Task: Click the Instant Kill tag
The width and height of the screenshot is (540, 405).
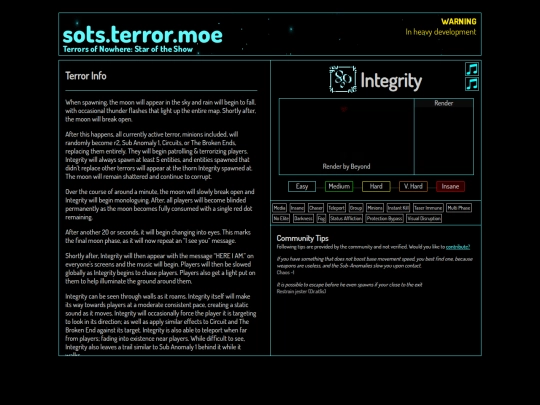Action: click(x=398, y=208)
